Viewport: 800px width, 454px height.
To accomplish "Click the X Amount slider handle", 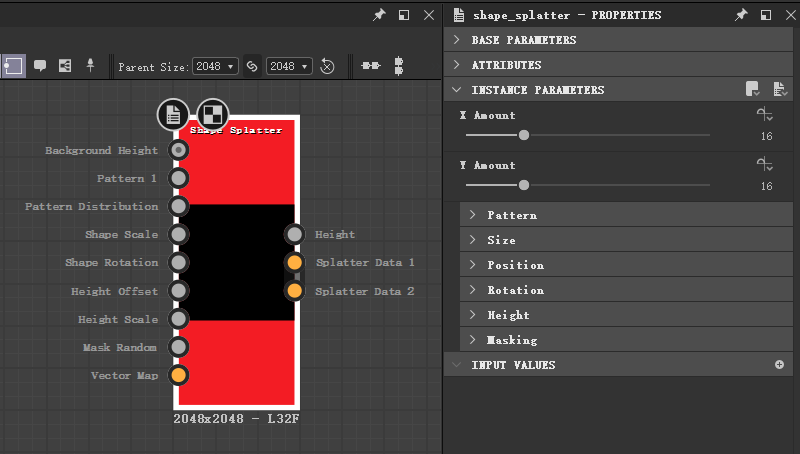I will tap(524, 135).
